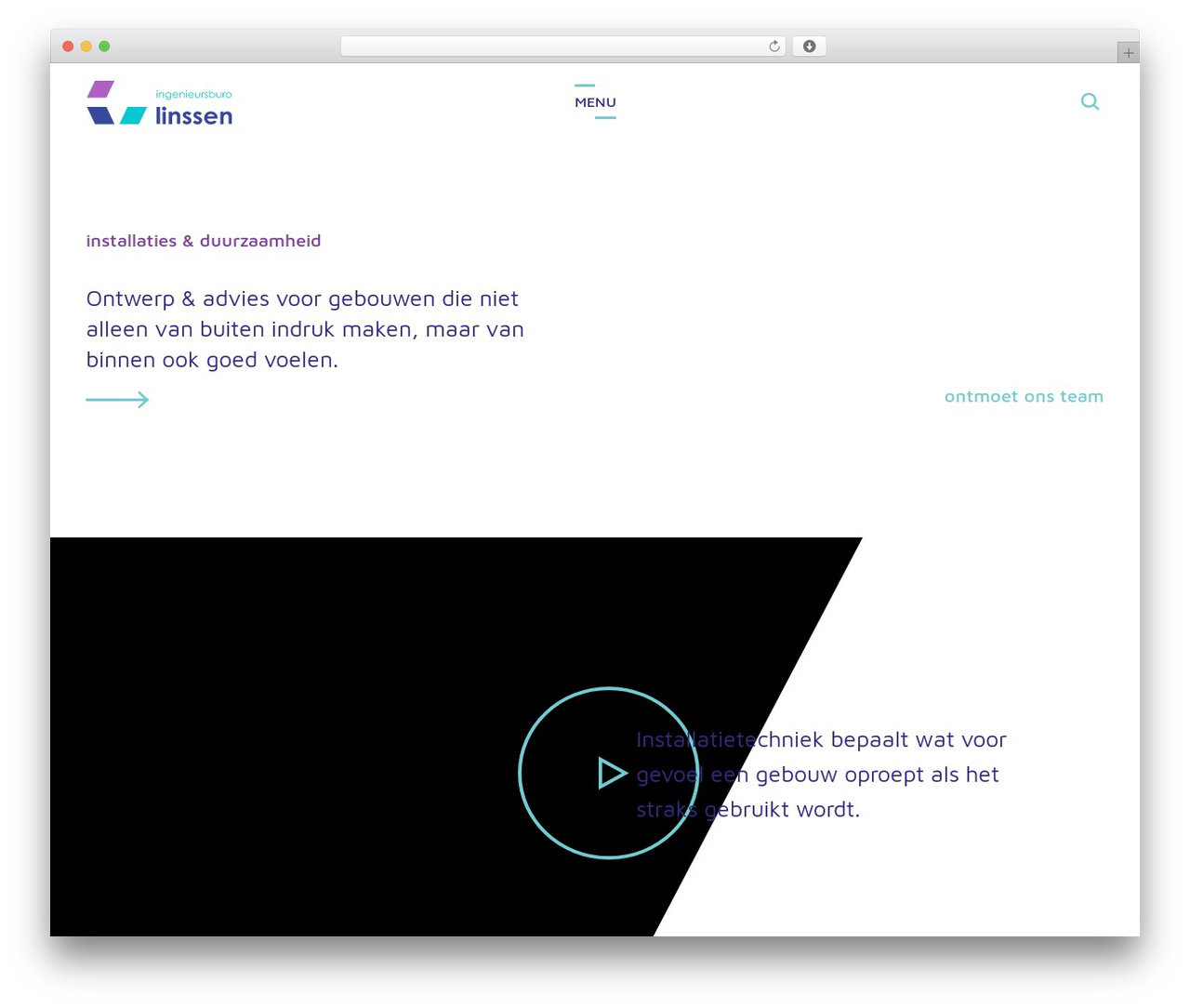Click the 'Installatietechniek bepaalt wat voor' text

click(821, 739)
